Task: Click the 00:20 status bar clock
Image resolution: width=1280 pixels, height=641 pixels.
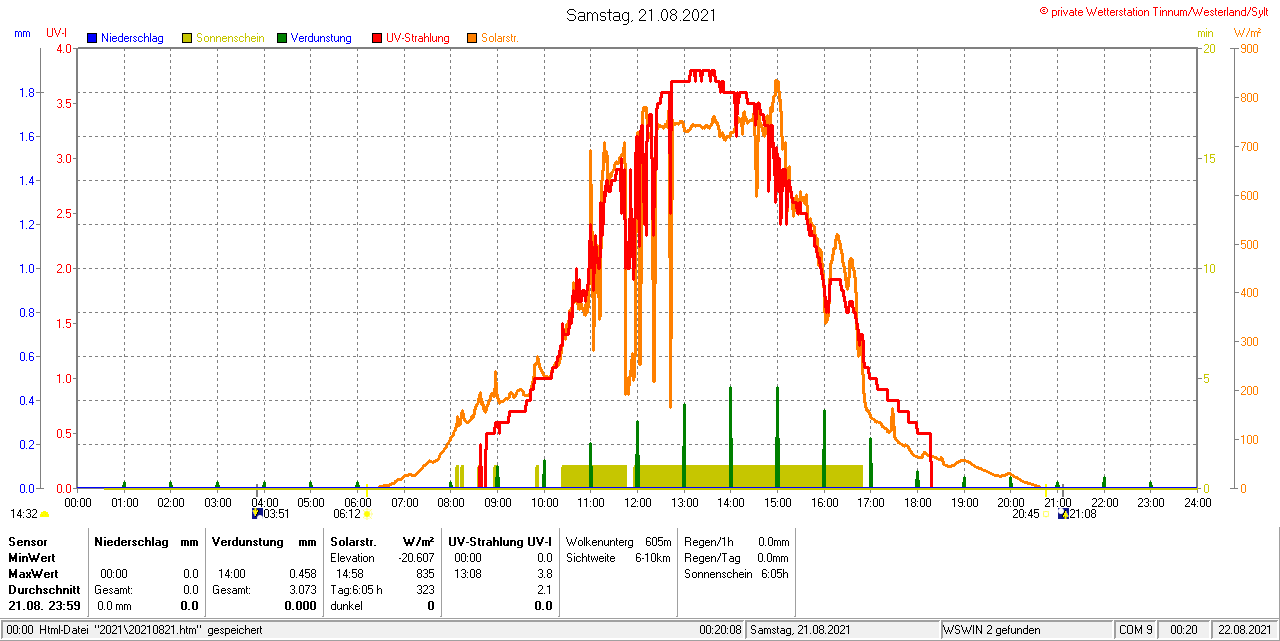Action: (1184, 630)
